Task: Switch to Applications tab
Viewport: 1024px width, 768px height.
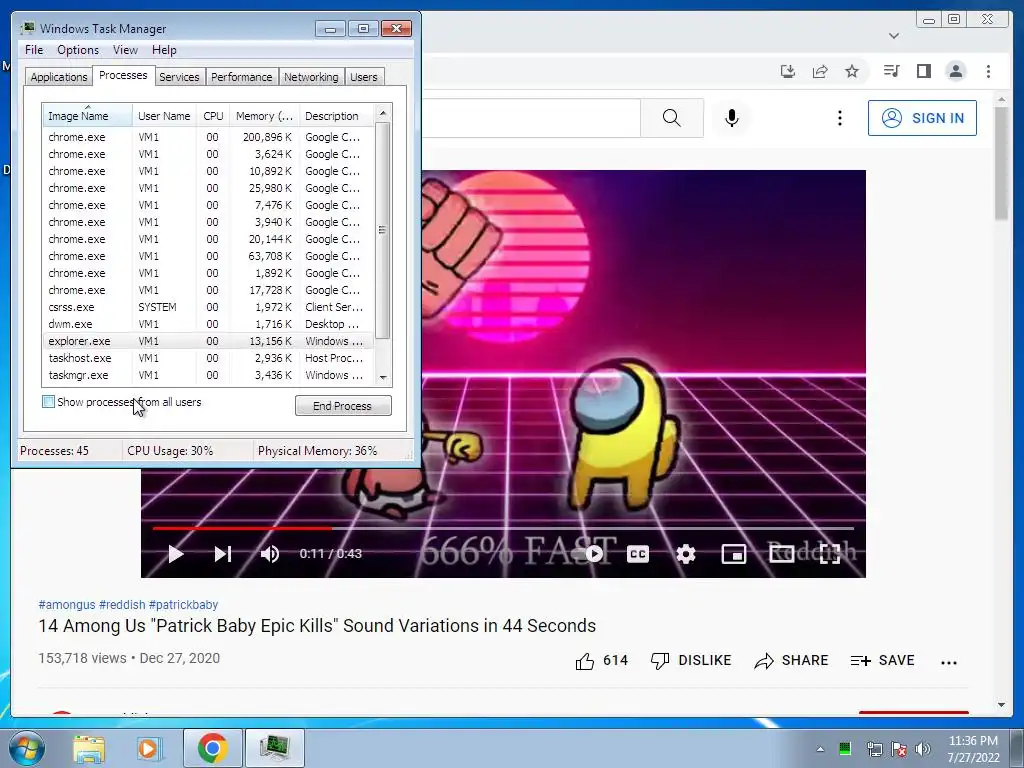Action: (x=59, y=77)
